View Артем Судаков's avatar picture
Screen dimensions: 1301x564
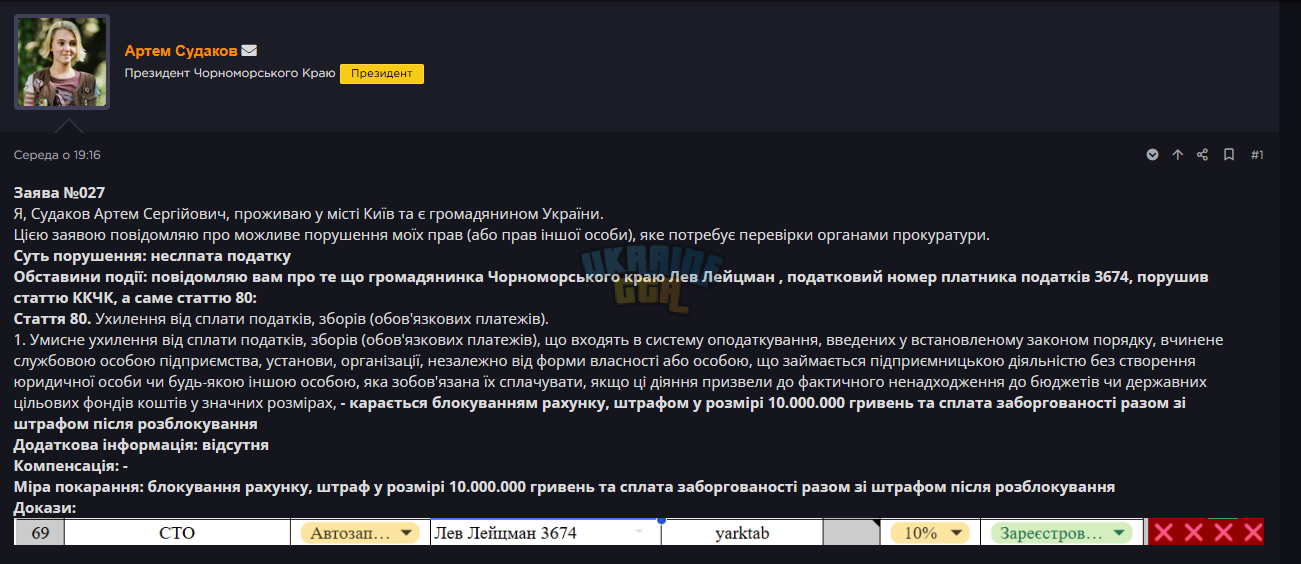(x=62, y=62)
